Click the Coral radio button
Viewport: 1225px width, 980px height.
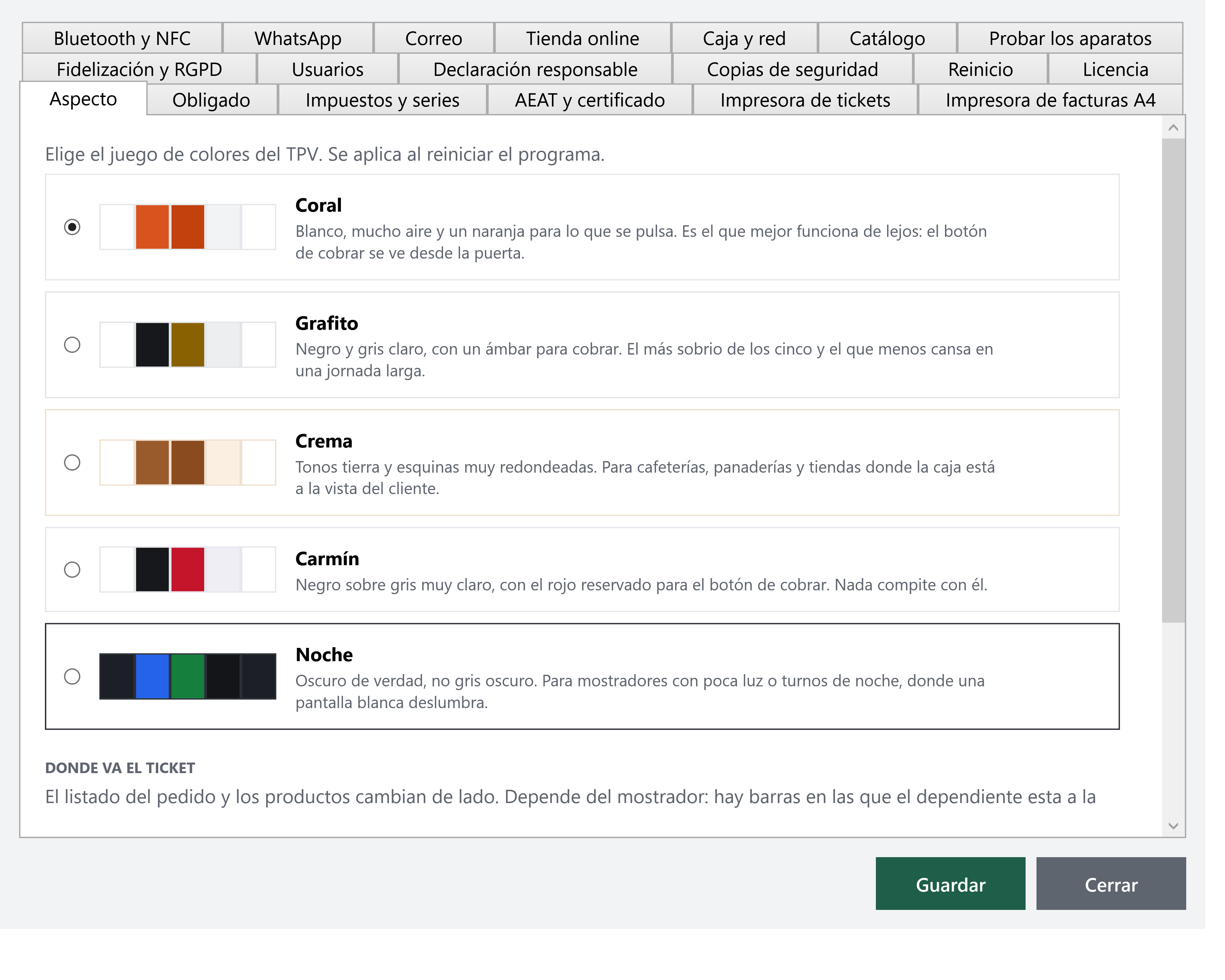(x=72, y=227)
